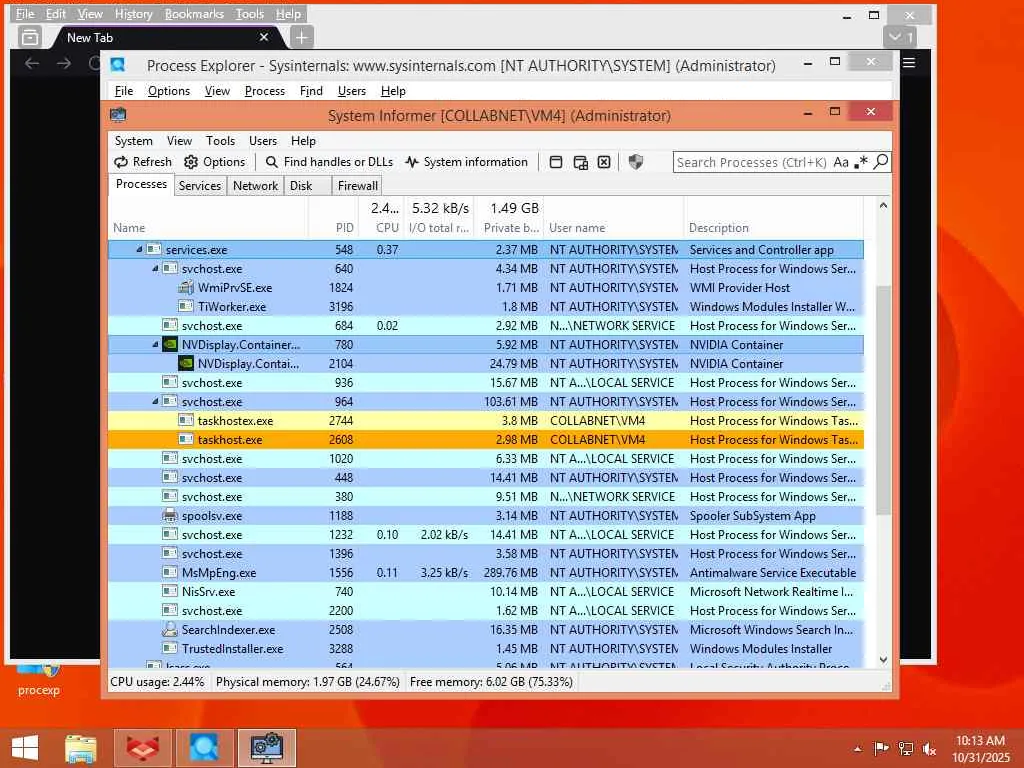
Task: Open the Users menu in System Informer
Action: pos(263,140)
